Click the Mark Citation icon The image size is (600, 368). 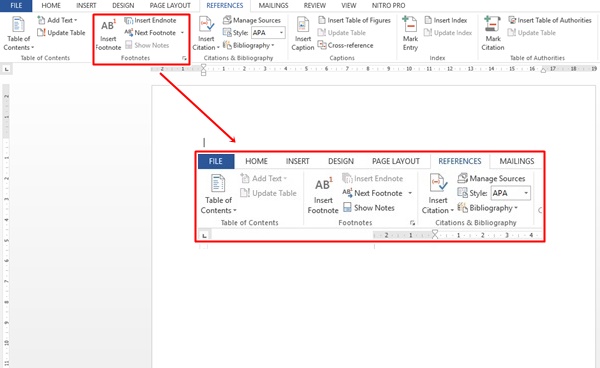tap(492, 24)
